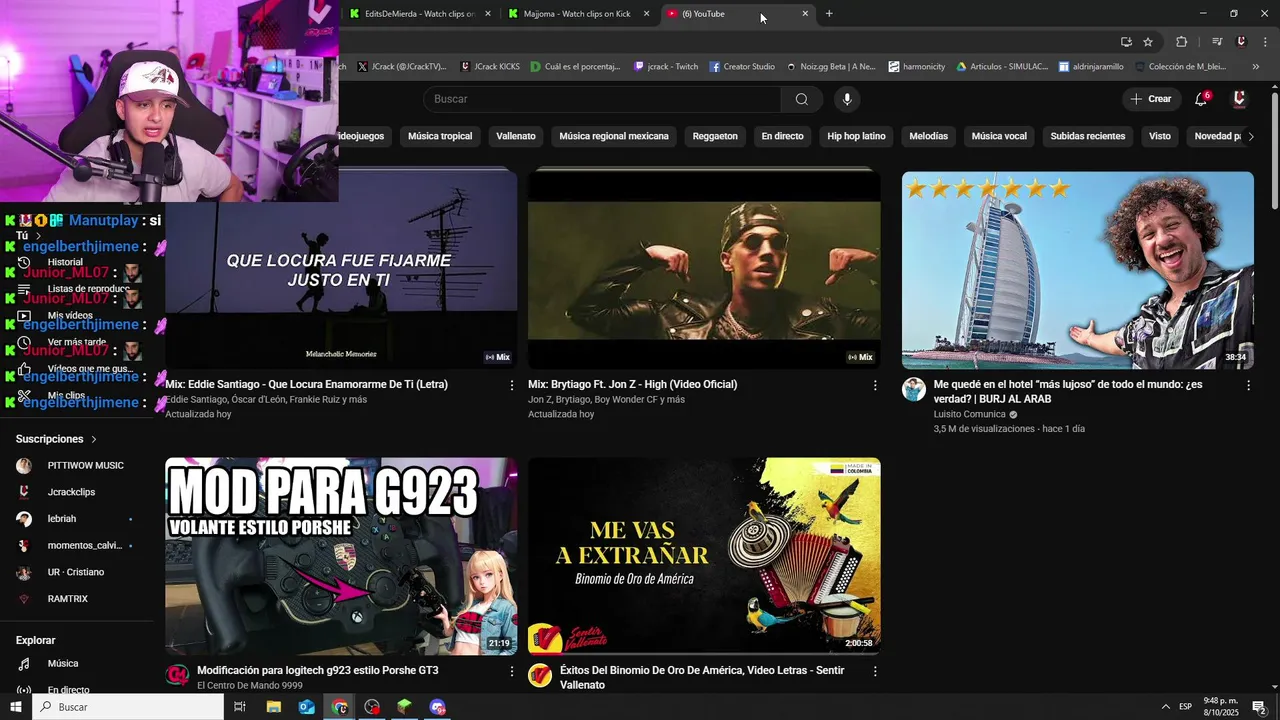Open El Centro De Mando channel avatar
The height and width of the screenshot is (720, 1280).
pyautogui.click(x=177, y=676)
